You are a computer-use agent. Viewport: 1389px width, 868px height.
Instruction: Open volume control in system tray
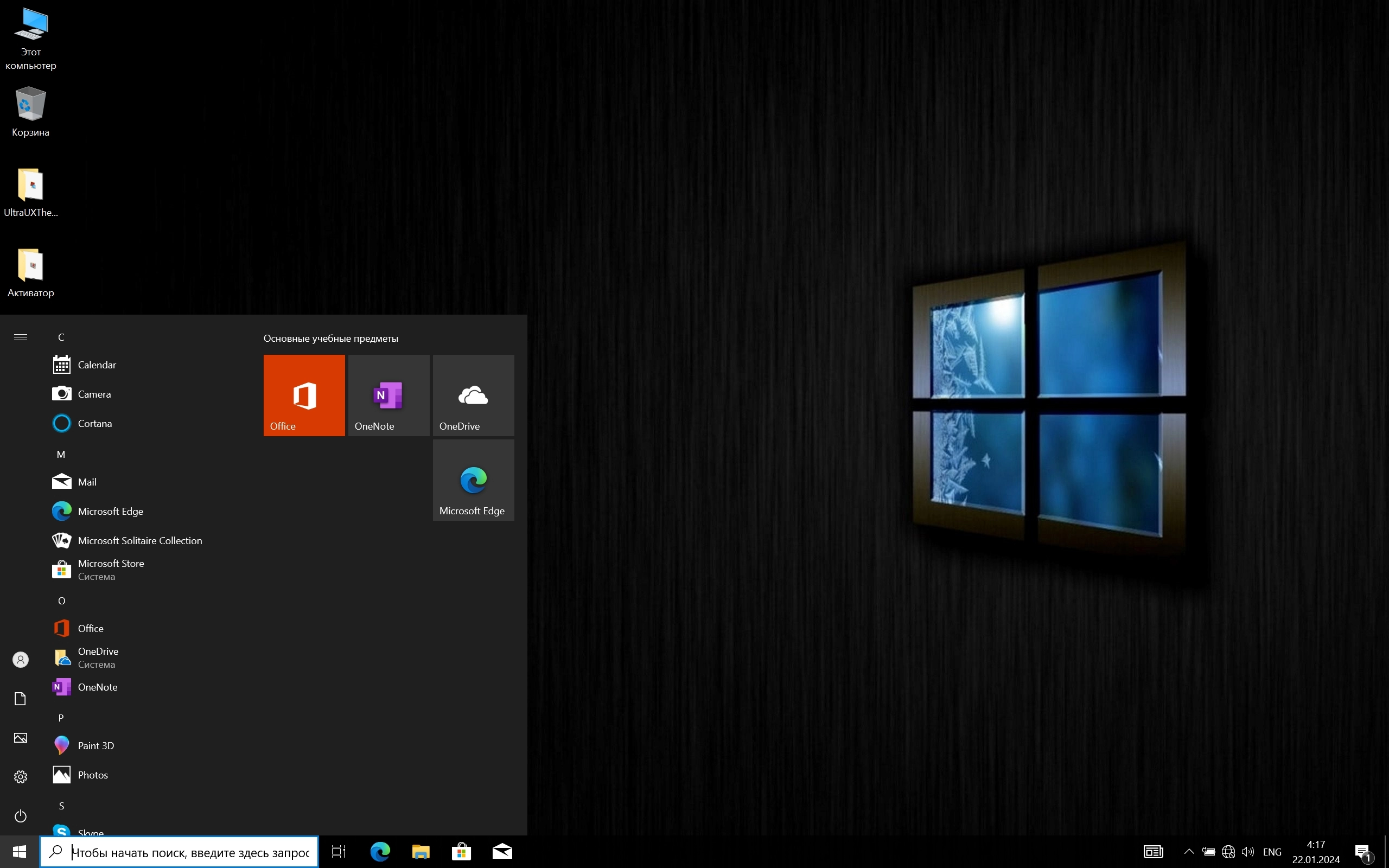coord(1247,852)
